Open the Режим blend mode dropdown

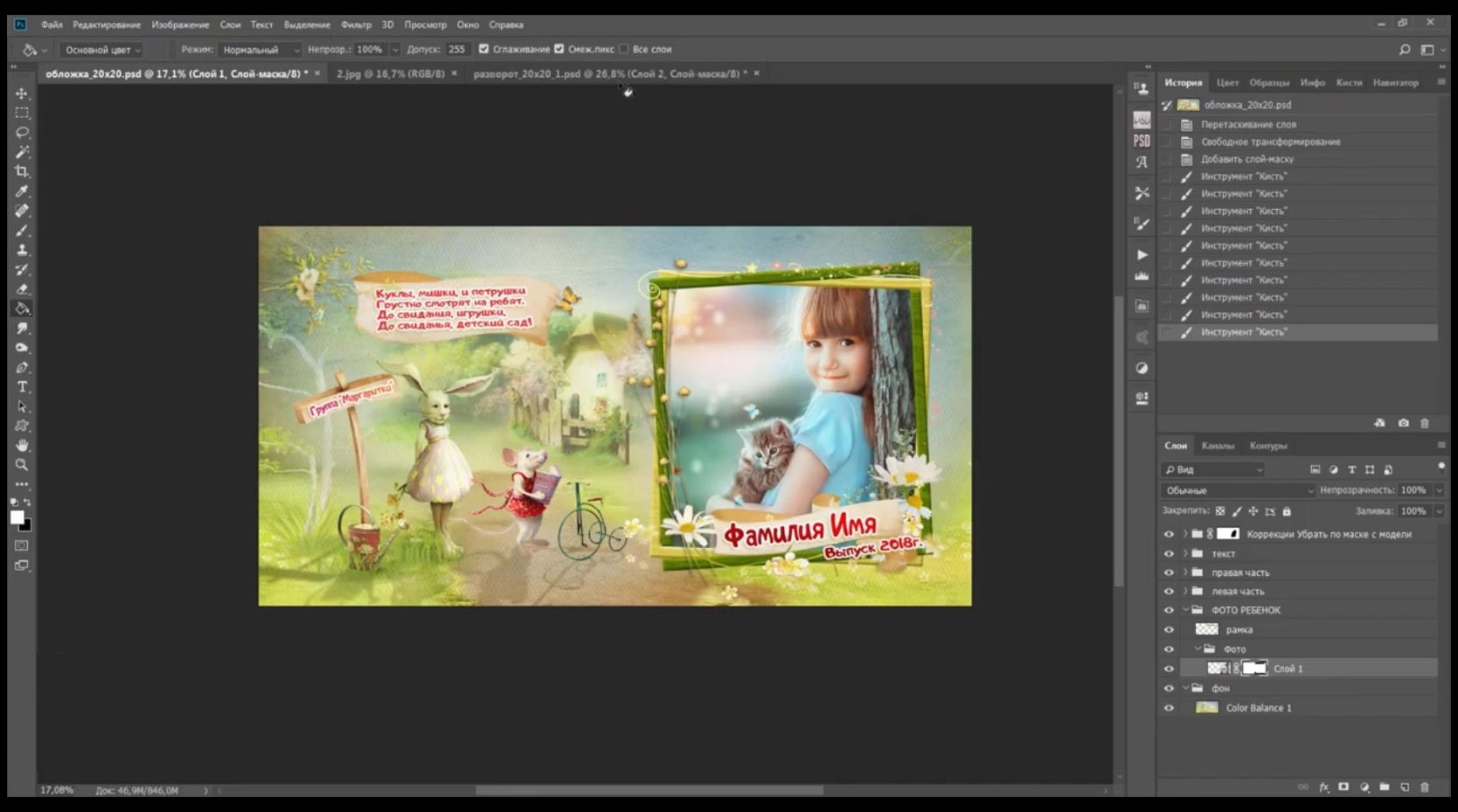[x=260, y=50]
